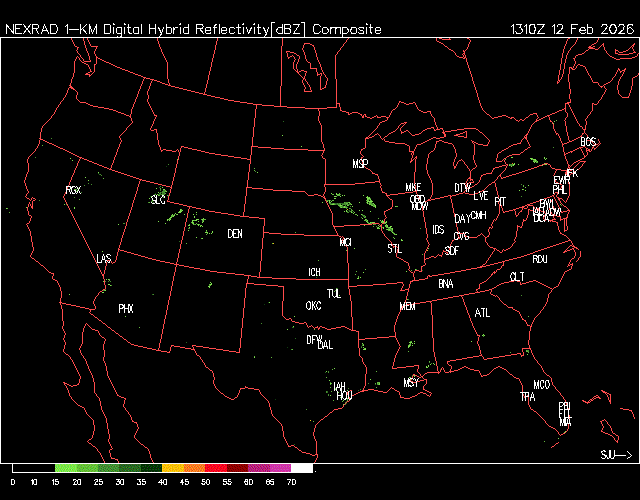
Task: Select the OKC label in Oklahoma
Action: [313, 306]
